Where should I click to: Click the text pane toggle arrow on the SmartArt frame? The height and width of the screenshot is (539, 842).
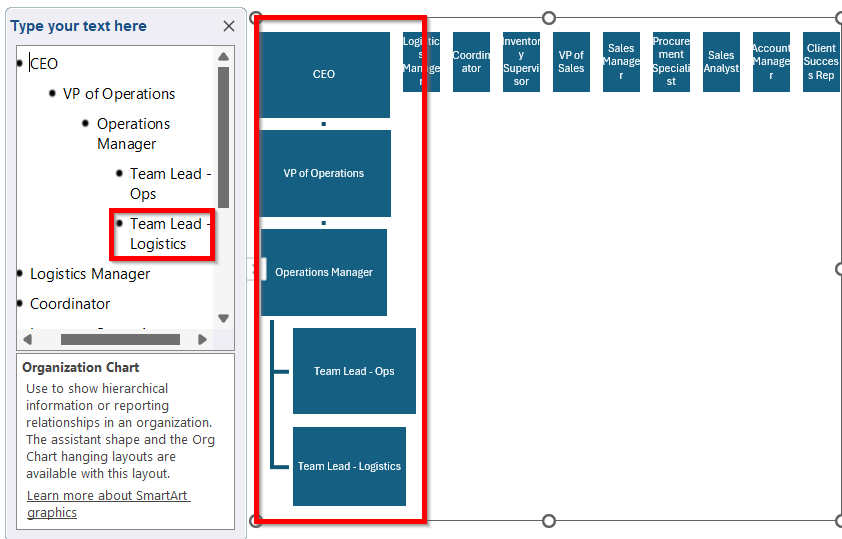click(x=259, y=269)
